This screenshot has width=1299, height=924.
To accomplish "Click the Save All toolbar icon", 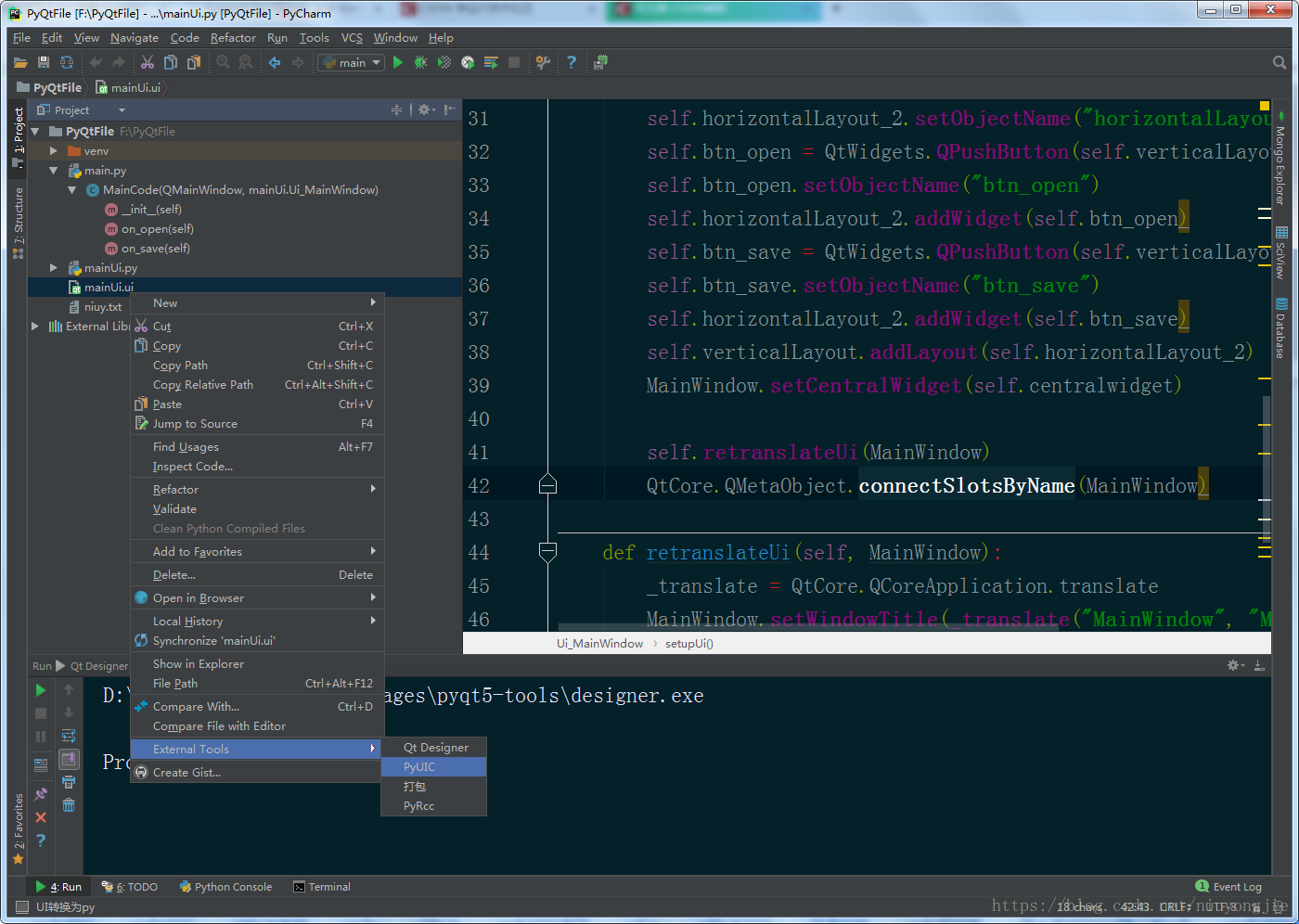I will 43,62.
